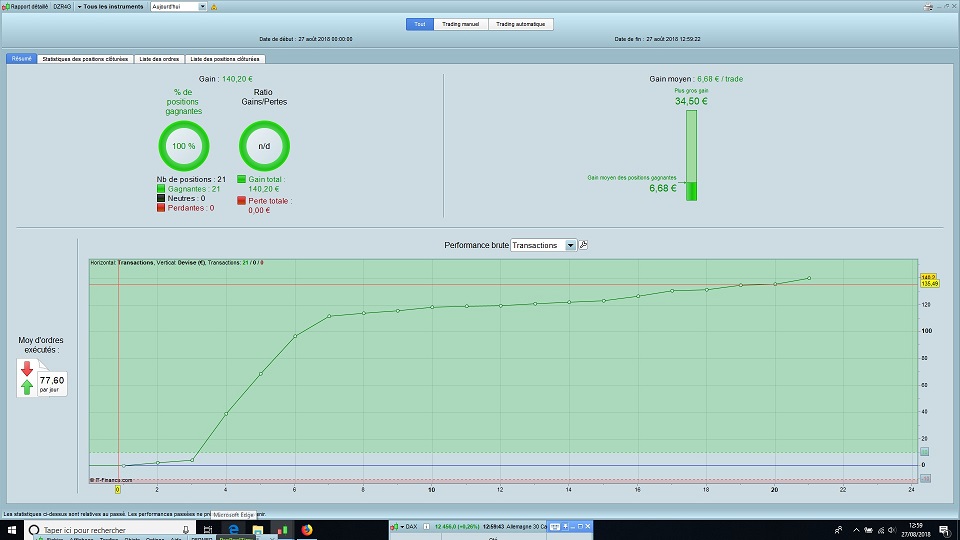Click the print icon in the window title bar
This screenshot has height=540, width=960.
pos(928,7)
